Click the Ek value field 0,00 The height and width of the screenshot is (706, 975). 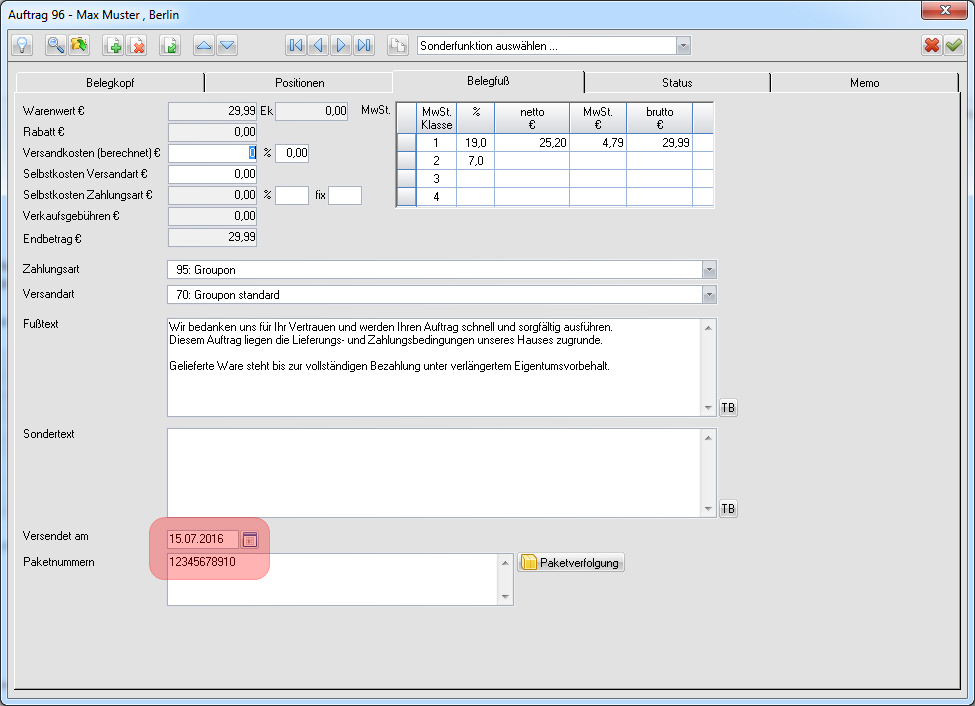312,111
